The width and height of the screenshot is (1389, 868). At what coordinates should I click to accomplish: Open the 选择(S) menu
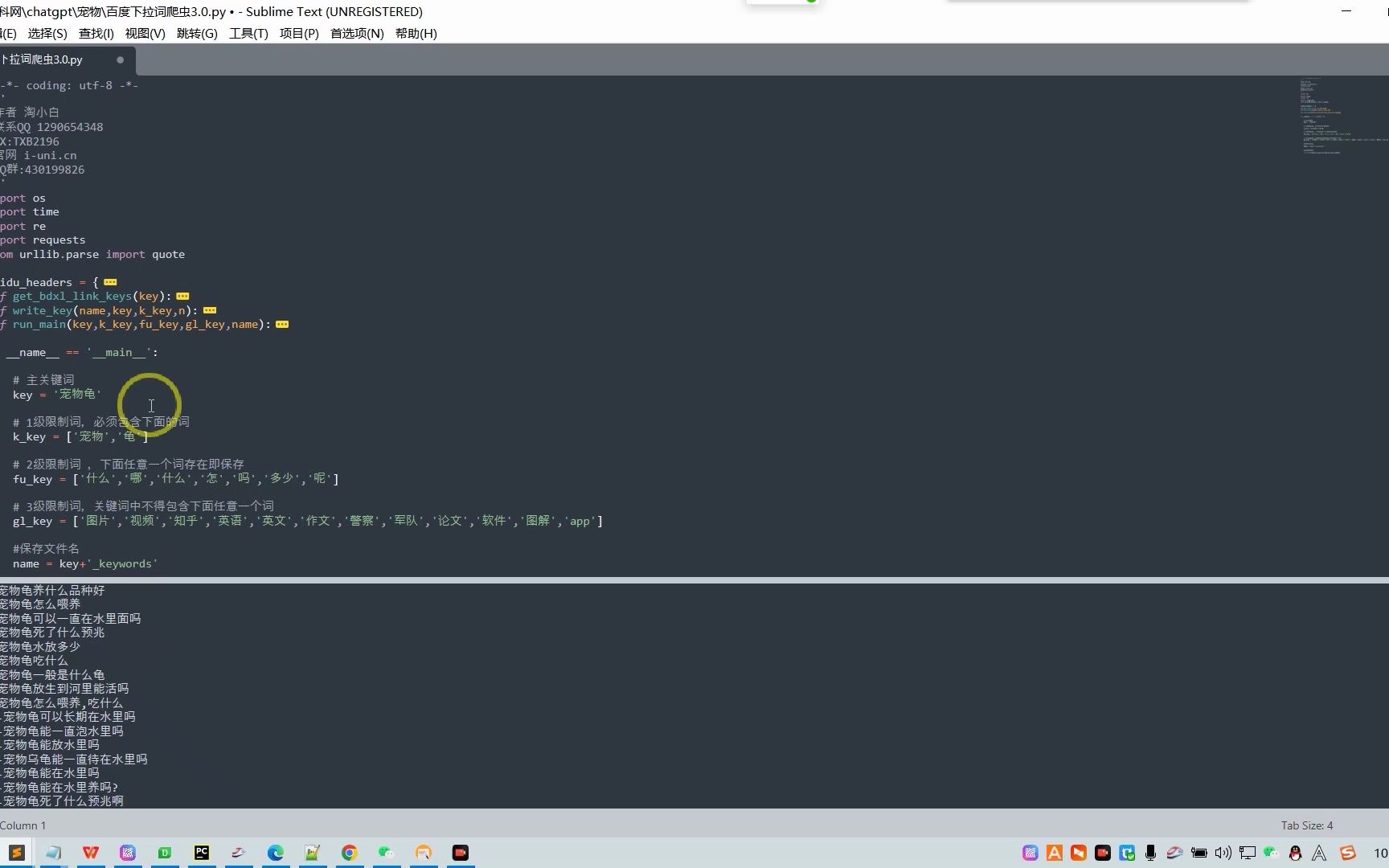tap(47, 33)
